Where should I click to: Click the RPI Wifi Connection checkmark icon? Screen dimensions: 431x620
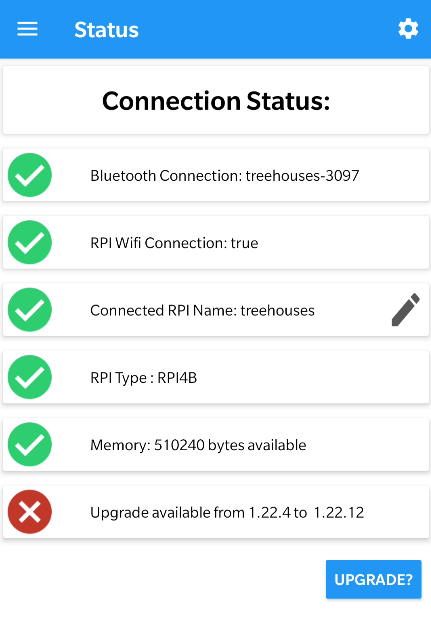pyautogui.click(x=30, y=242)
